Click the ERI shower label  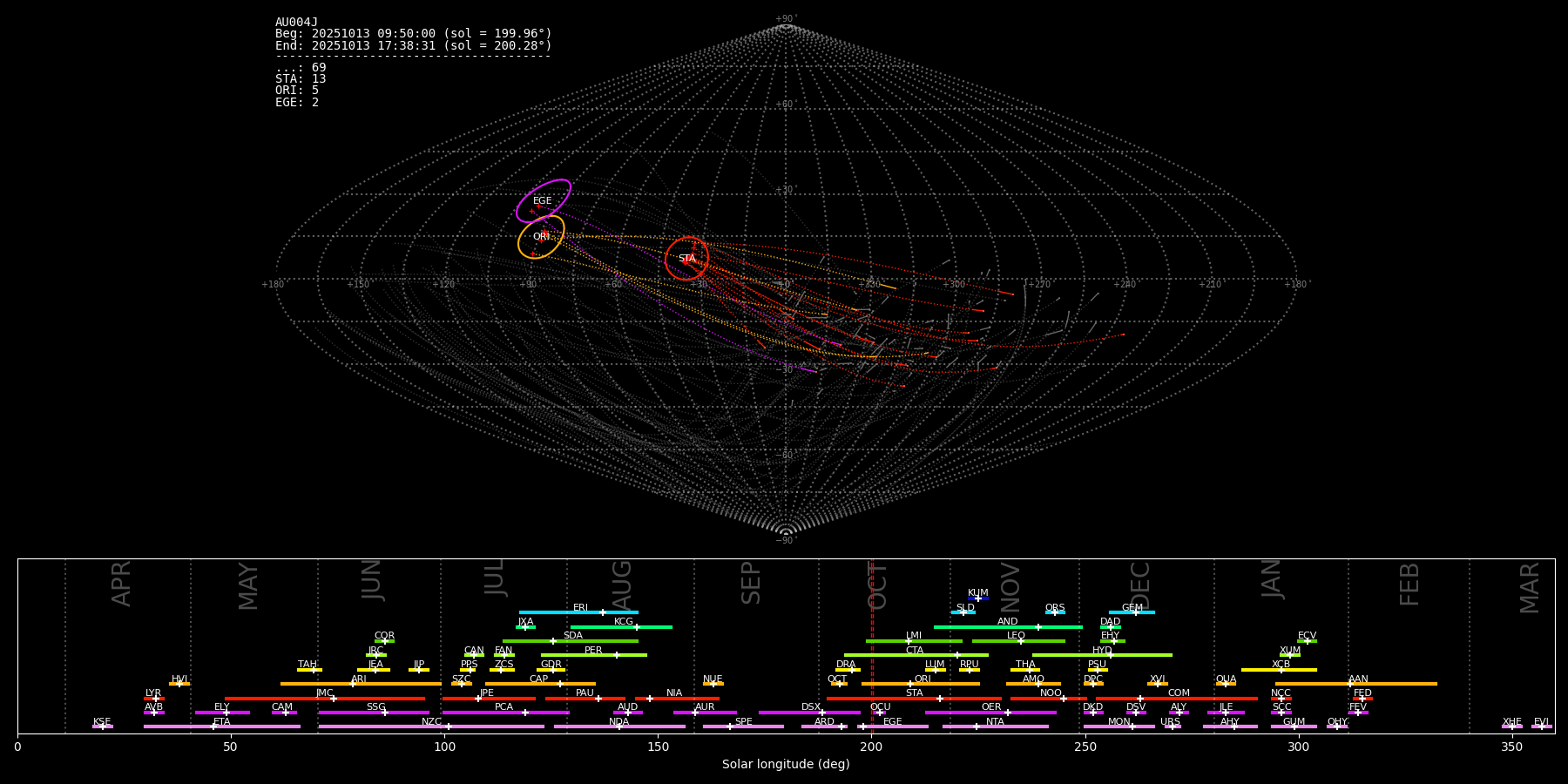pyautogui.click(x=581, y=608)
